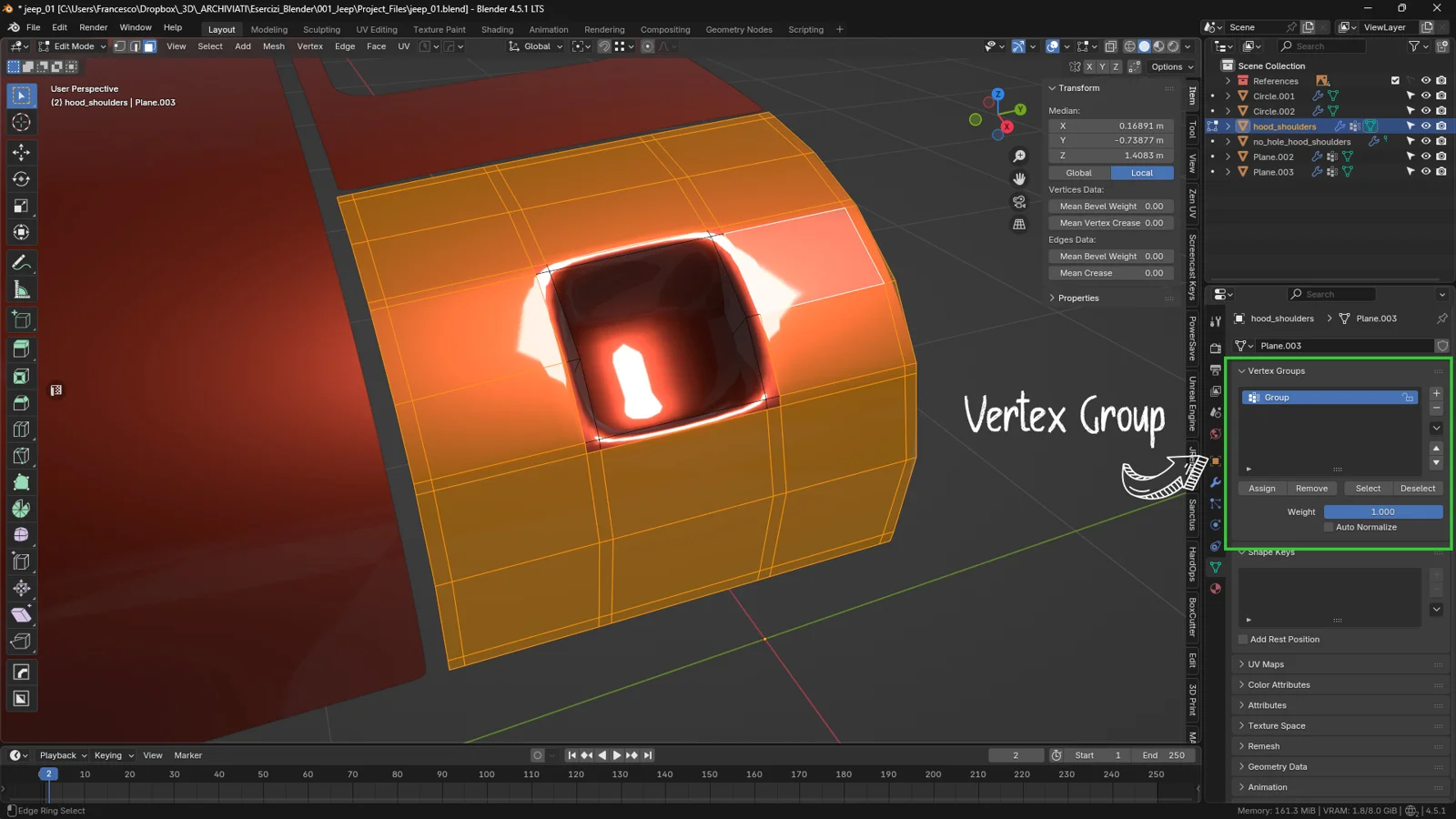Viewport: 1456px width, 819px height.
Task: Open the Options dropdown
Action: coord(1172,66)
